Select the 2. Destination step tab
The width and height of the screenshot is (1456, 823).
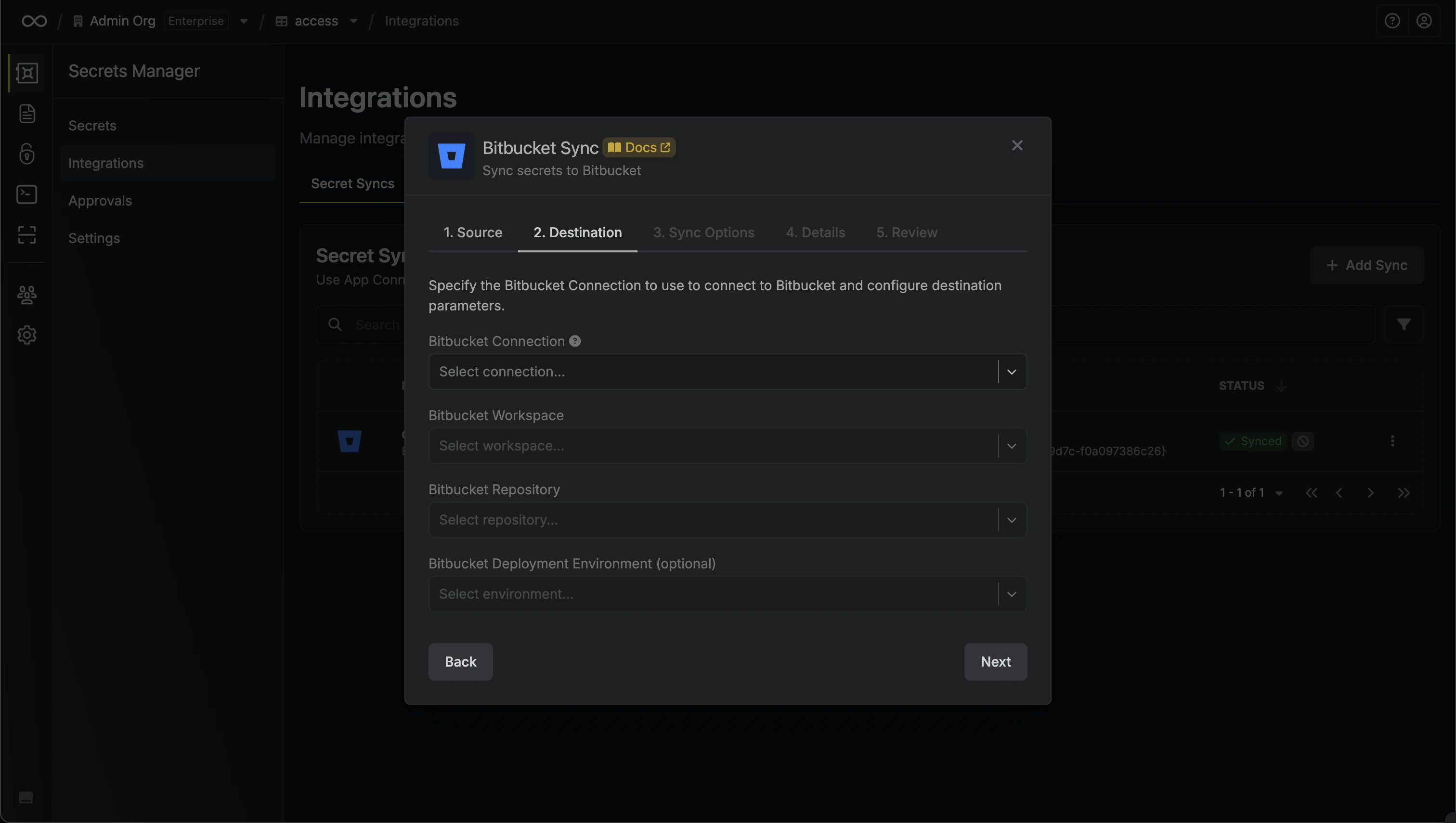coord(577,233)
